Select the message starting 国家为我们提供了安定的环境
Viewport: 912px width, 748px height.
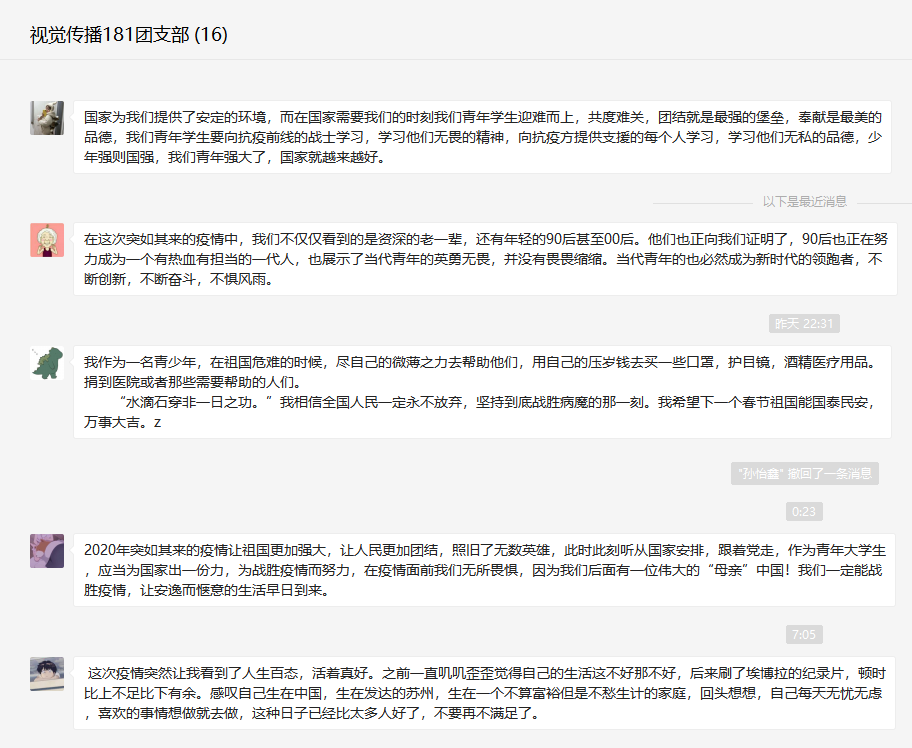pyautogui.click(x=482, y=137)
